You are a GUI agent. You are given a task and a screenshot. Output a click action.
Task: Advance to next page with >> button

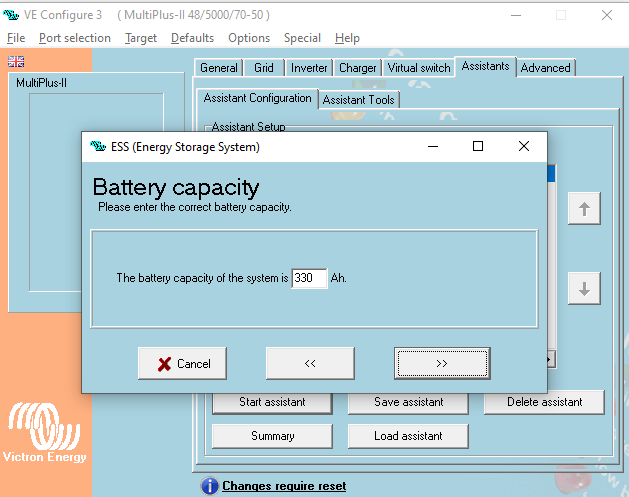pos(442,364)
